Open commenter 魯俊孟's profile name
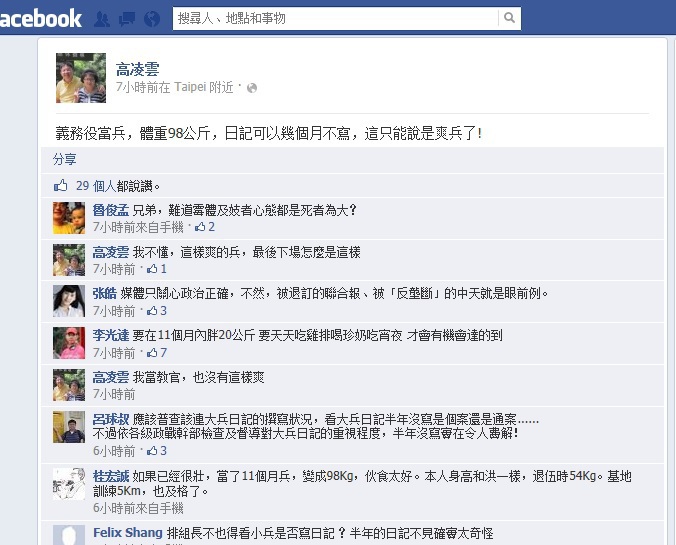The height and width of the screenshot is (545, 676). pos(110,210)
